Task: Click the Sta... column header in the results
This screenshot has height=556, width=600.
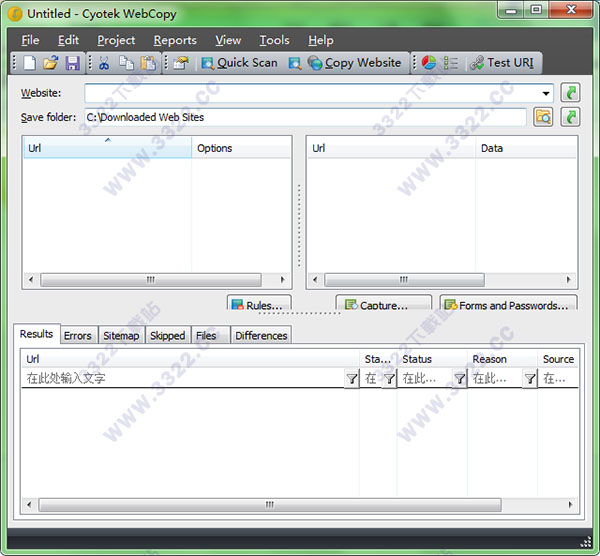Action: point(378,359)
